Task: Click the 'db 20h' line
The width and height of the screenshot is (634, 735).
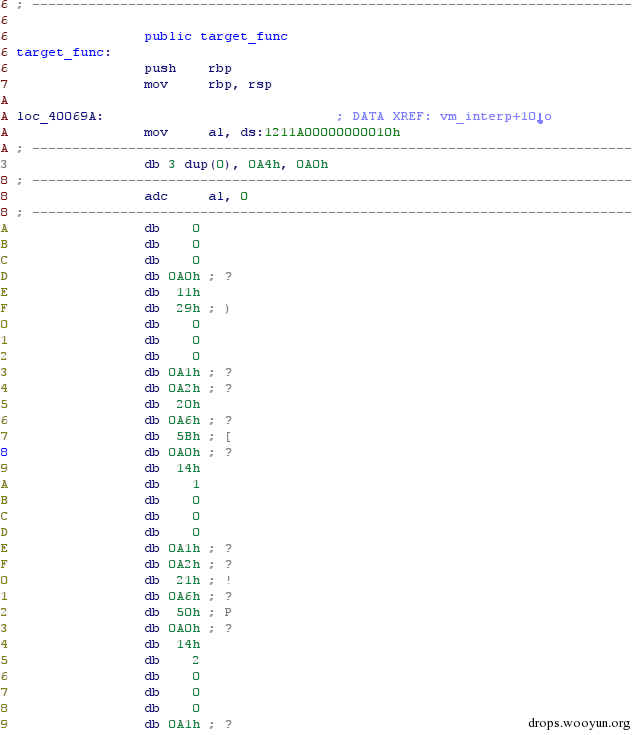Action: pyautogui.click(x=172, y=405)
